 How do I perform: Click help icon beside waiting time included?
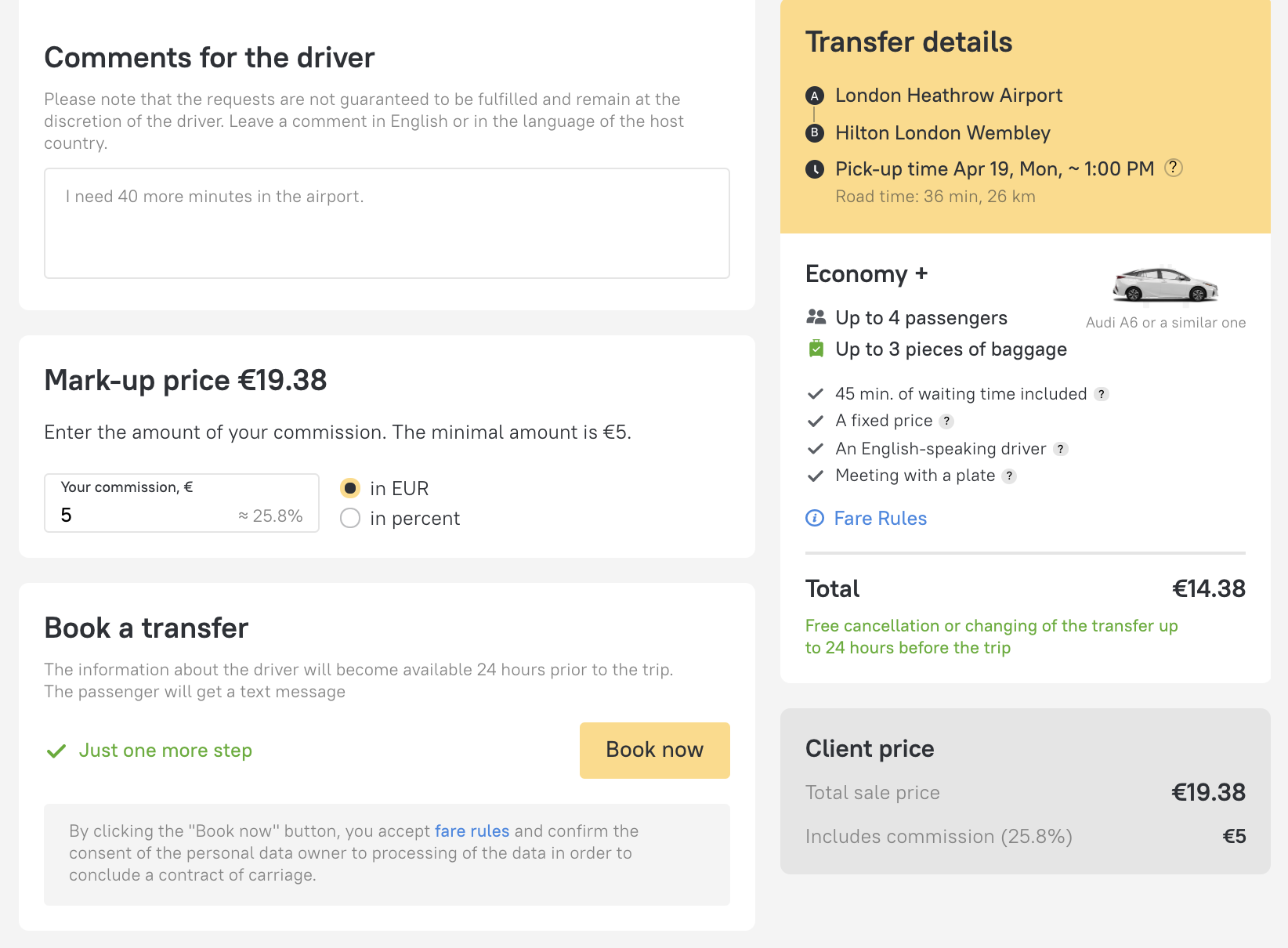pos(1102,394)
